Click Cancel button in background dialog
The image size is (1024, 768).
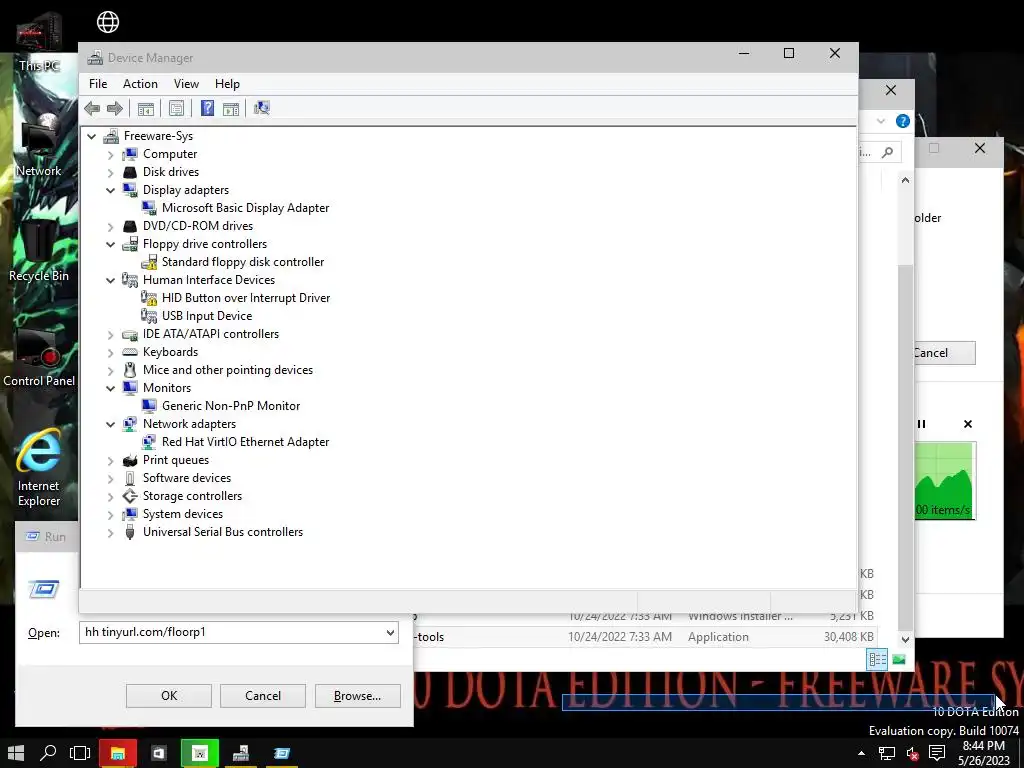945,353
